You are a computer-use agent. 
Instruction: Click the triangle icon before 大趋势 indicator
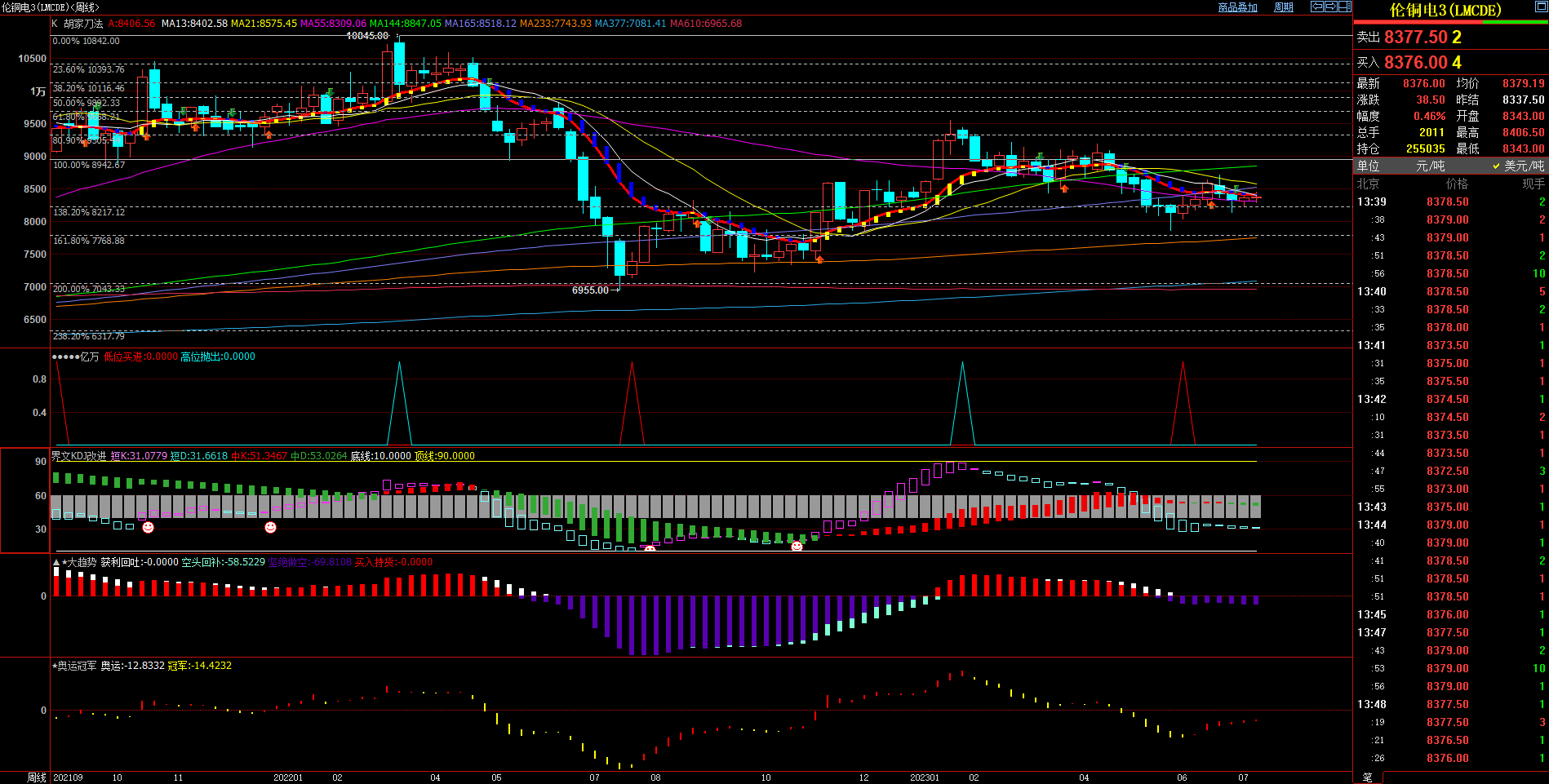pos(56,563)
